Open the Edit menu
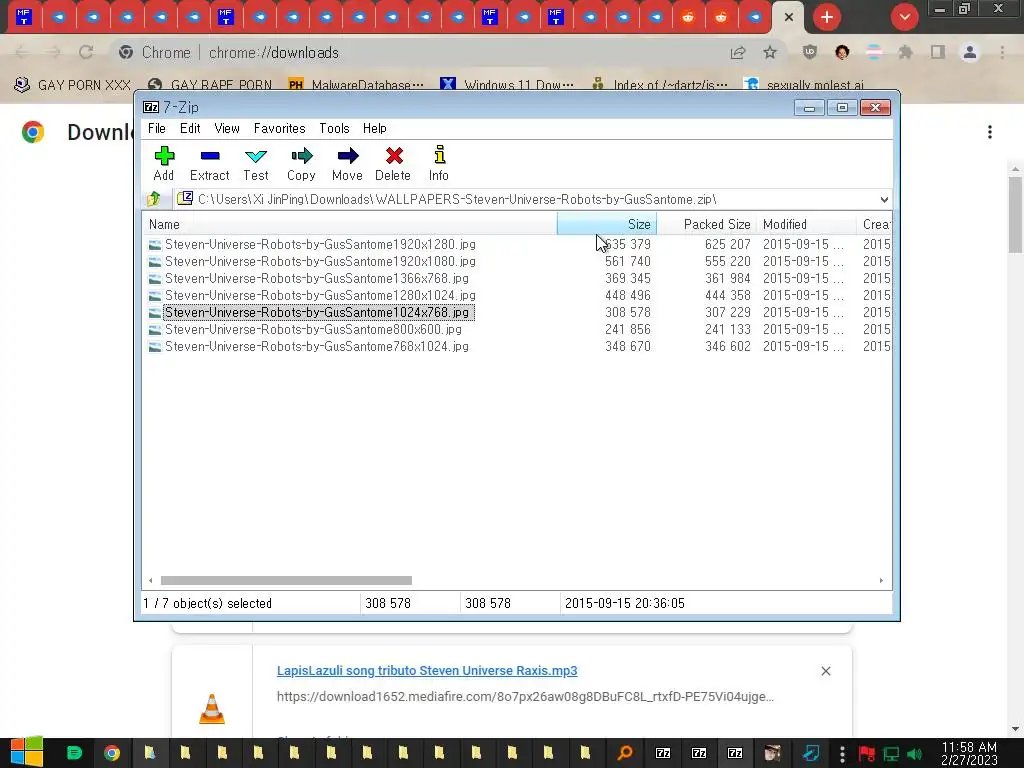1024x768 pixels. click(x=190, y=129)
